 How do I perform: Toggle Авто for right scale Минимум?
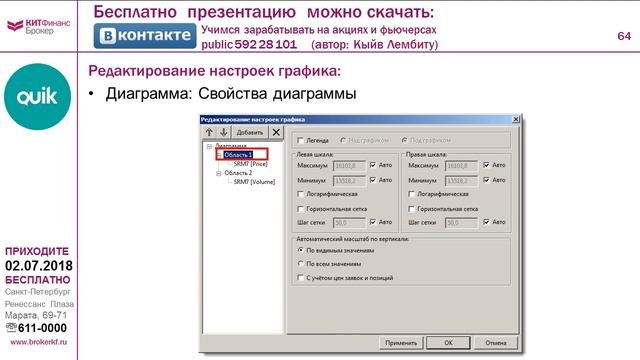click(486, 180)
